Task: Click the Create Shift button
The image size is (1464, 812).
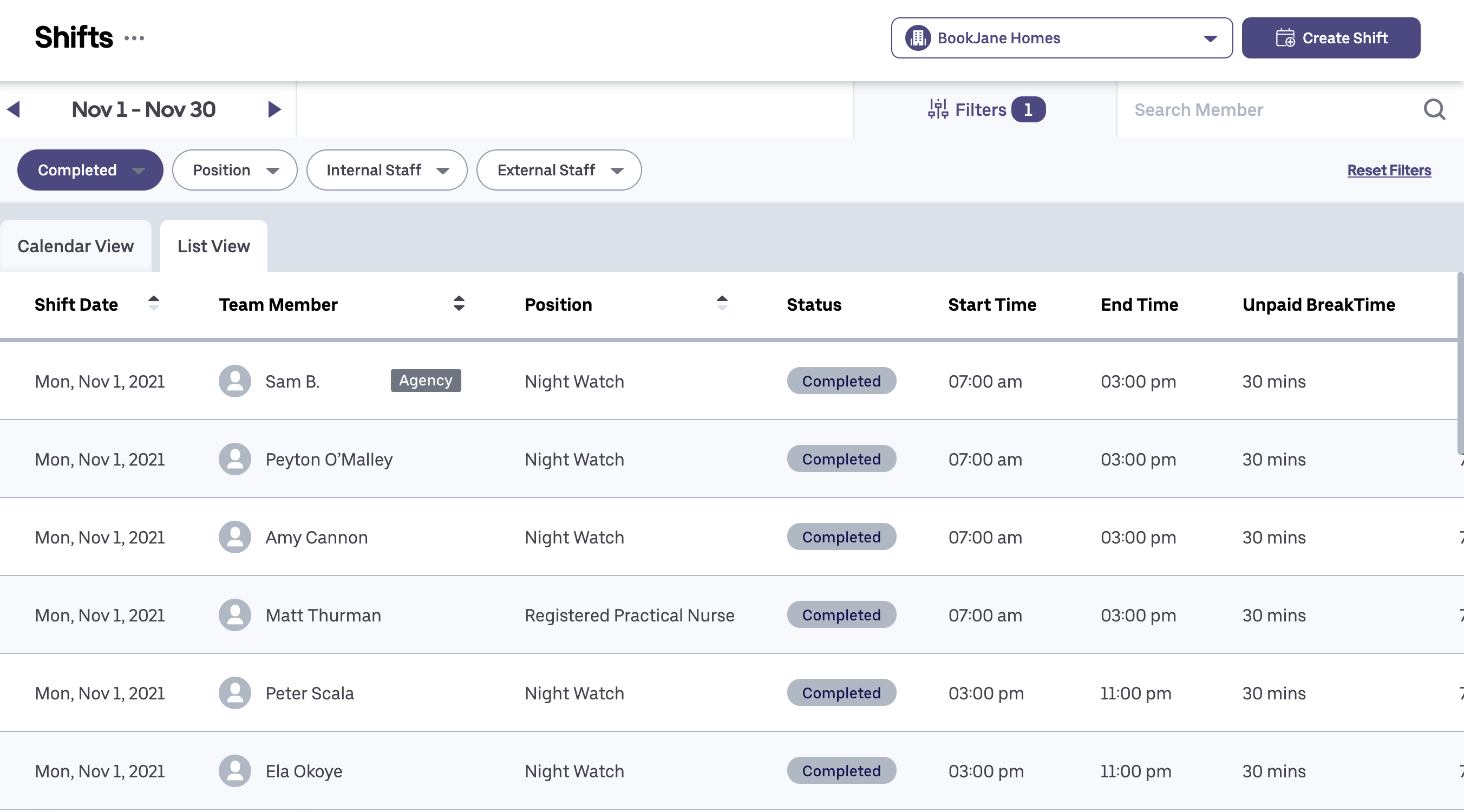Action: click(1330, 38)
